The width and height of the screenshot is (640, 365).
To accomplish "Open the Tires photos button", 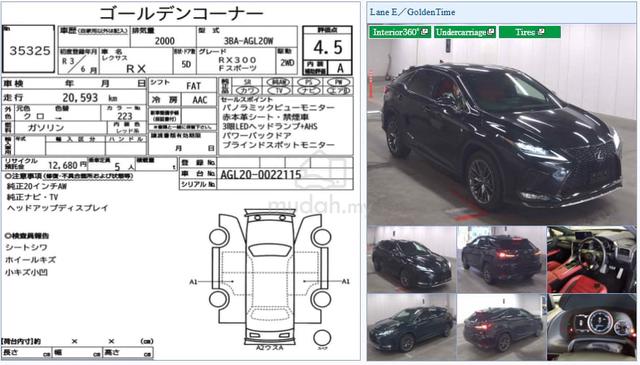I will 529,32.
